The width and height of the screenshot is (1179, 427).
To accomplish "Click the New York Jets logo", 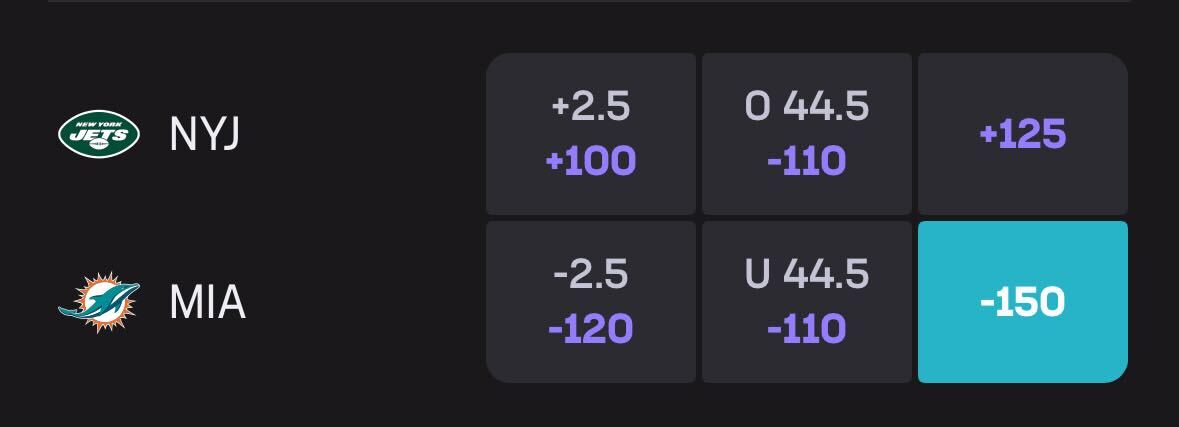I will tap(98, 134).
